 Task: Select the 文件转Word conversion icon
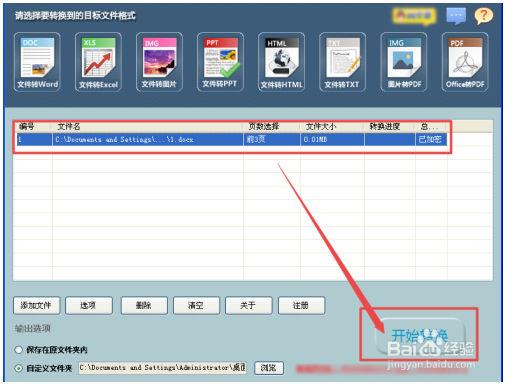[x=37, y=62]
